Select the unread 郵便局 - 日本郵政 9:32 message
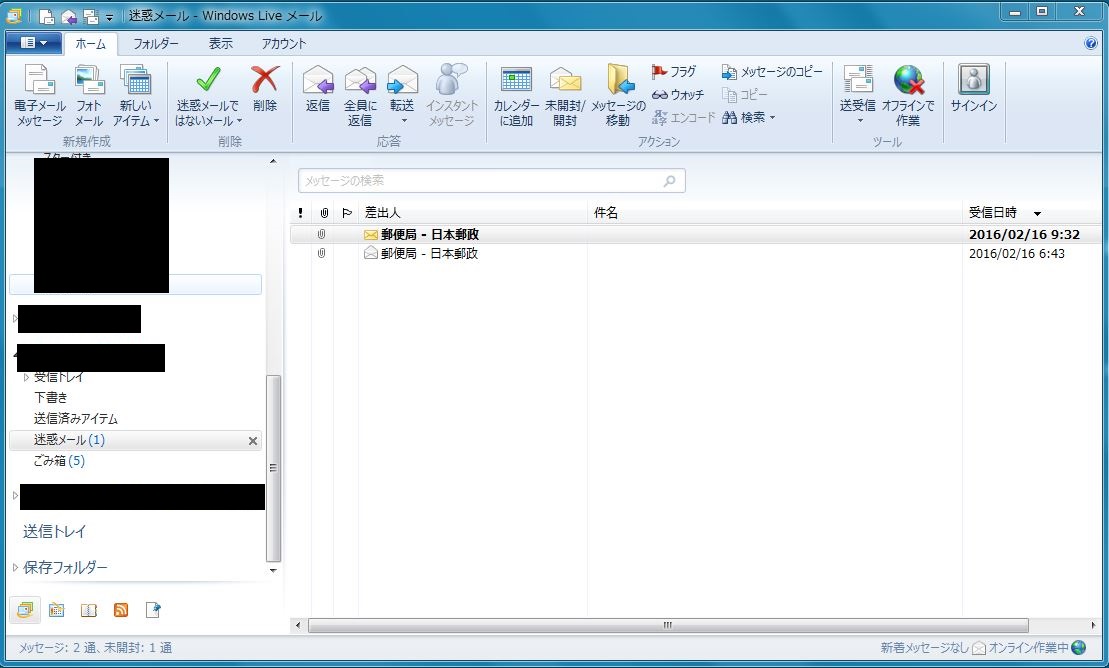This screenshot has width=1109, height=668. [x=696, y=234]
